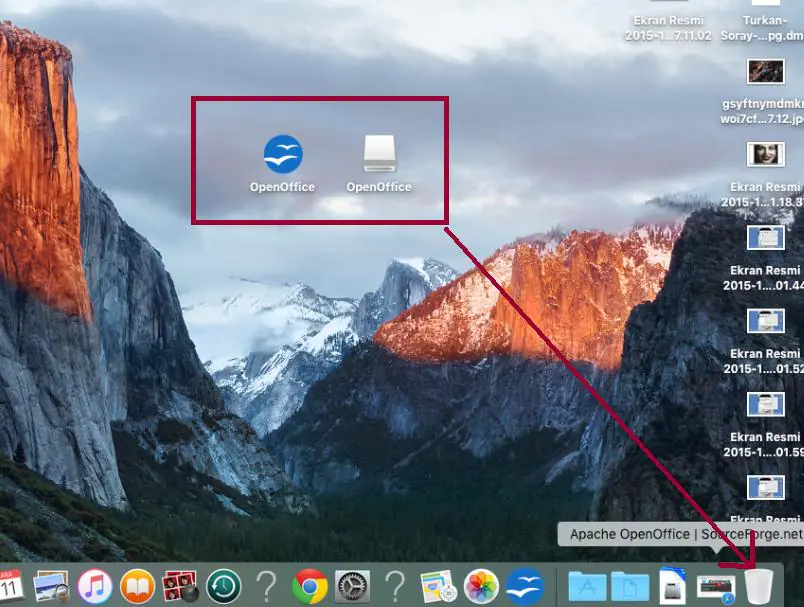The width and height of the screenshot is (804, 607).
Task: Launch Photo Booth from the Dock
Action: (176, 586)
